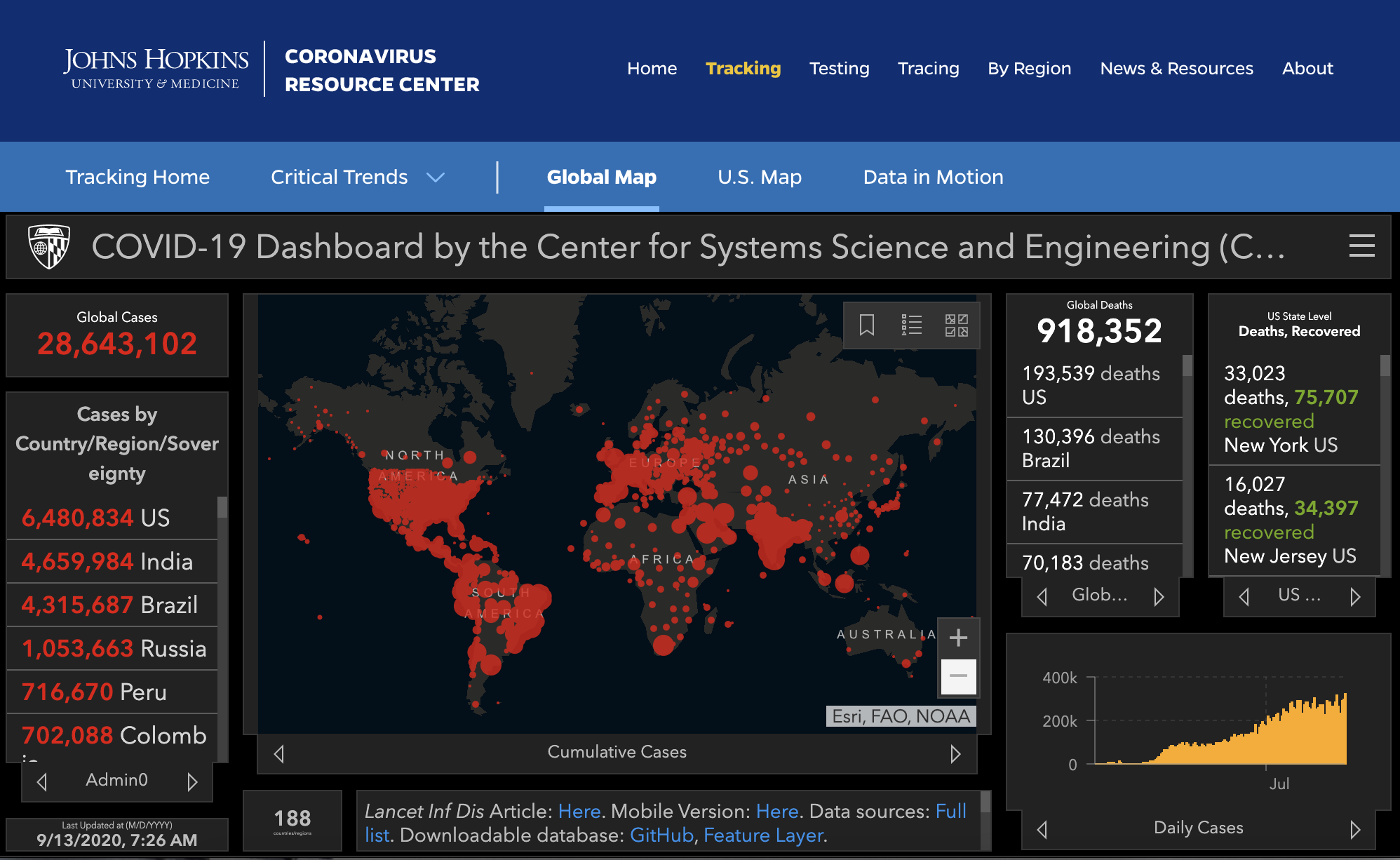1400x860 pixels.
Task: Go to next tab after Cumulative Cases
Action: [x=955, y=754]
